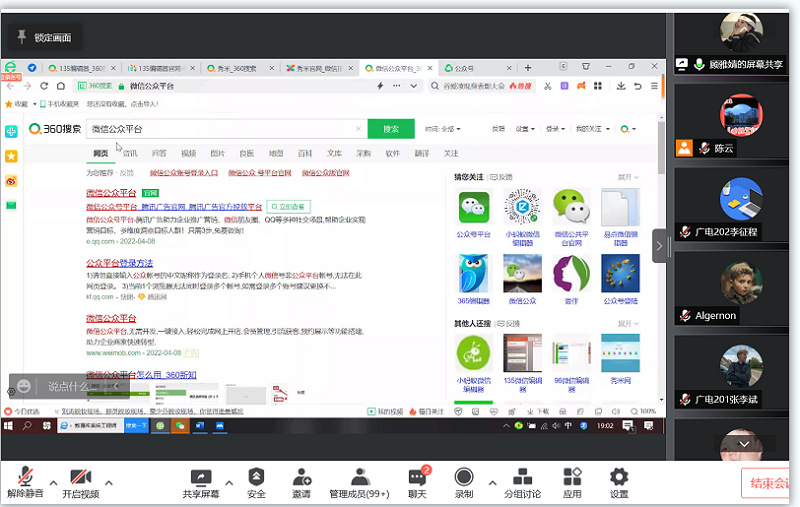The height and width of the screenshot is (507, 800).
Task: Open audio options caret beside 解除静音
Action: 53,482
